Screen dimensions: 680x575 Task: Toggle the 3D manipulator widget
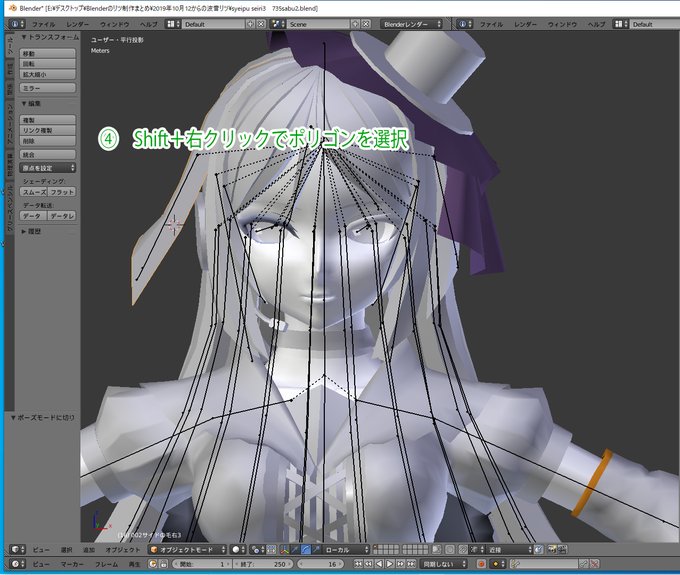pos(285,549)
